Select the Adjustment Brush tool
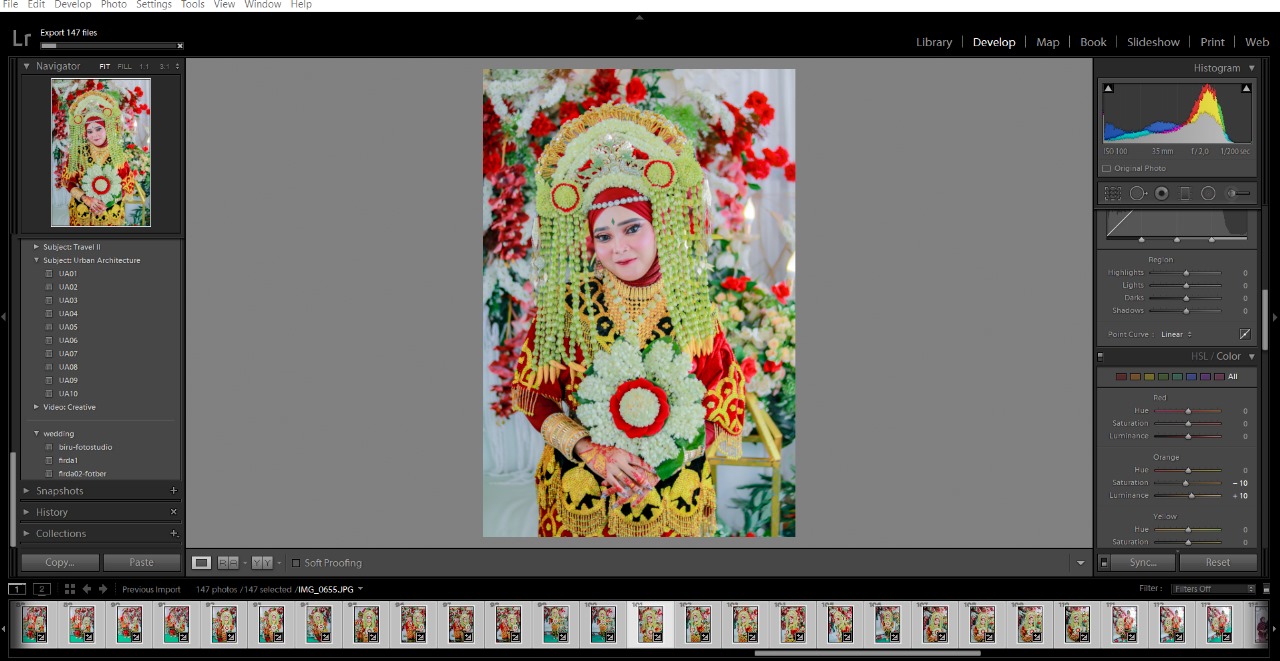The height and width of the screenshot is (661, 1280). coord(1238,193)
